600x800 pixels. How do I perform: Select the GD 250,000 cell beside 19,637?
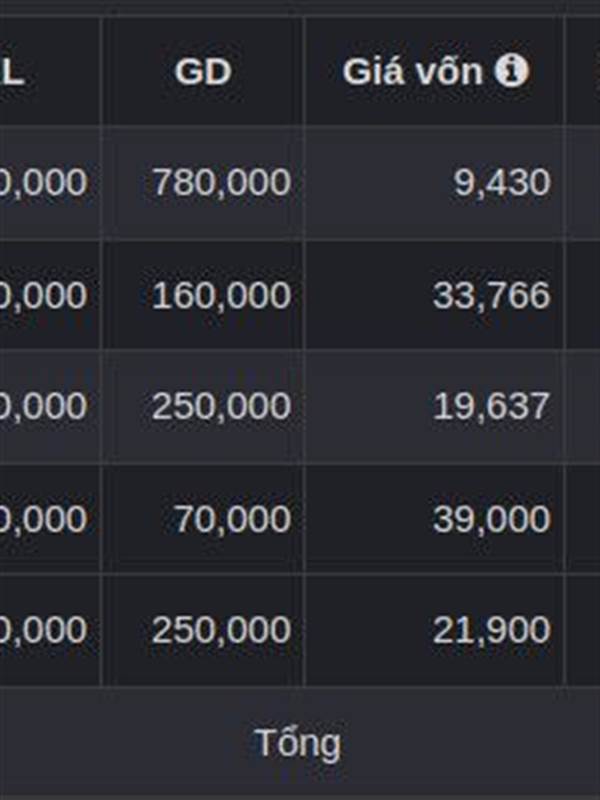(203, 407)
